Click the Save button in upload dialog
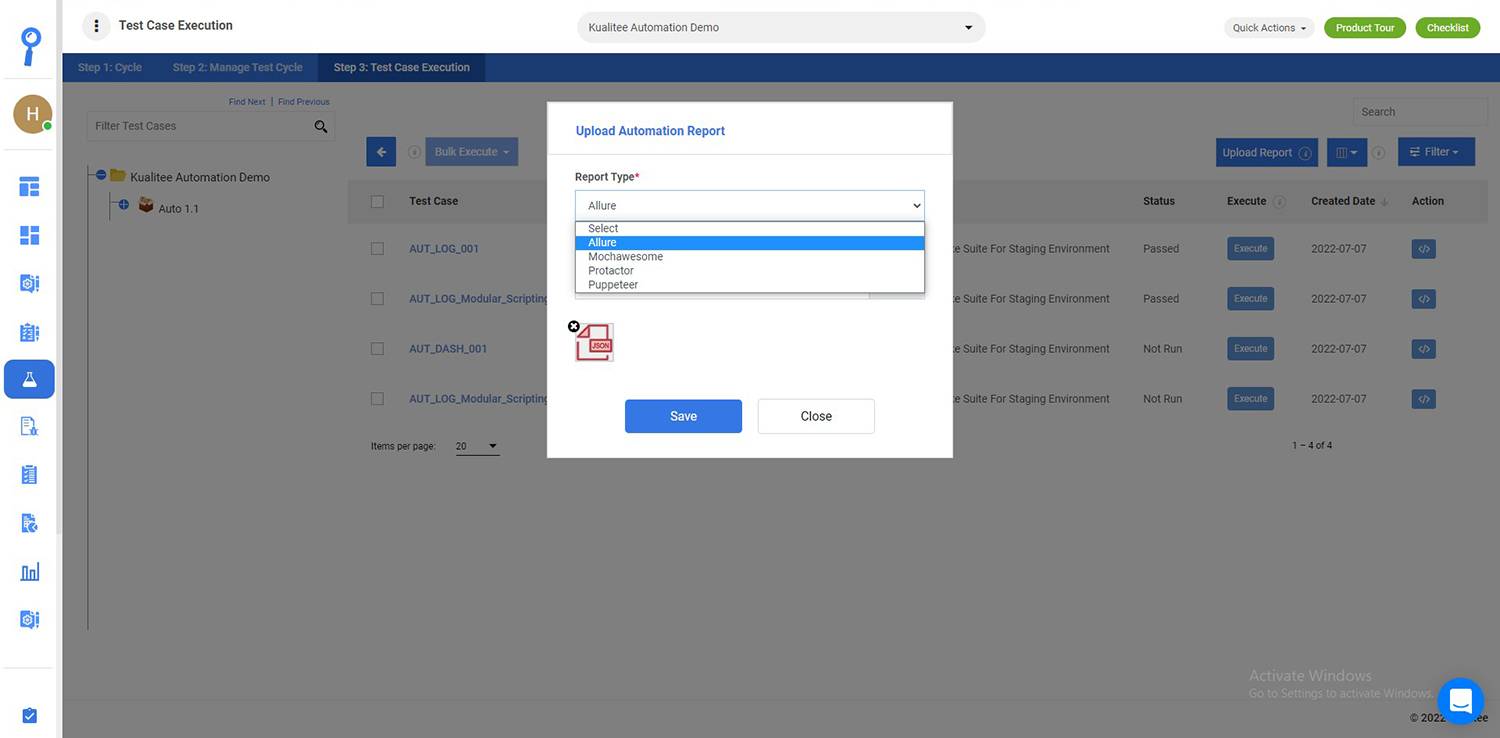1500x738 pixels. [683, 416]
